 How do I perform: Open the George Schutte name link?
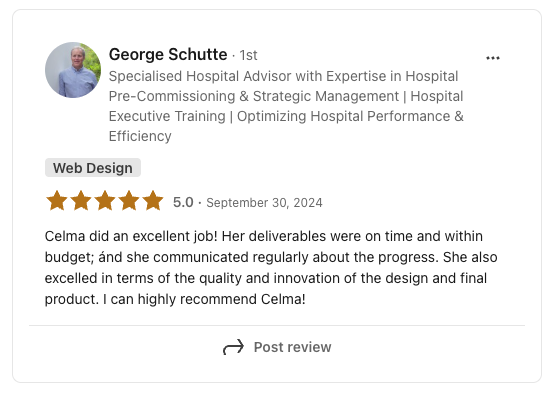(168, 55)
